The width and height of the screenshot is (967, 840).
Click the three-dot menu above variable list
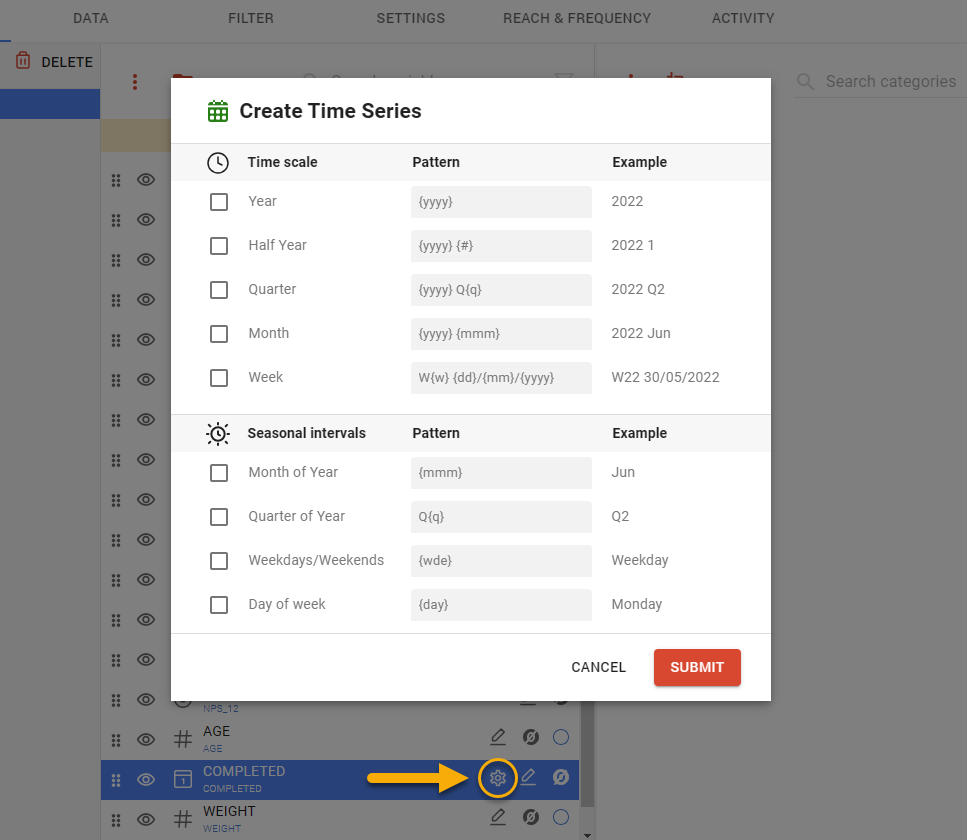pos(135,82)
